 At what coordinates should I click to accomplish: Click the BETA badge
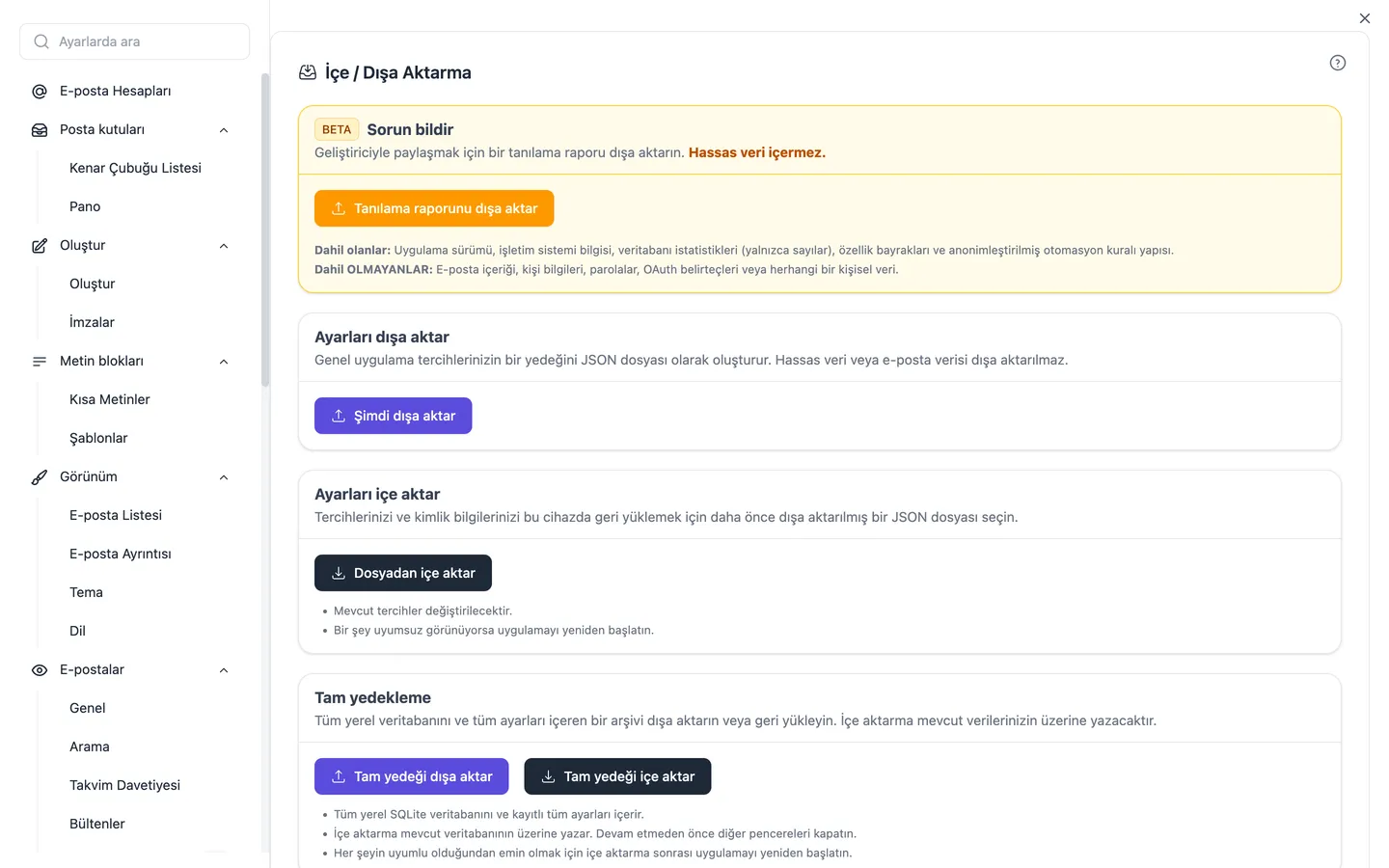pyautogui.click(x=337, y=129)
